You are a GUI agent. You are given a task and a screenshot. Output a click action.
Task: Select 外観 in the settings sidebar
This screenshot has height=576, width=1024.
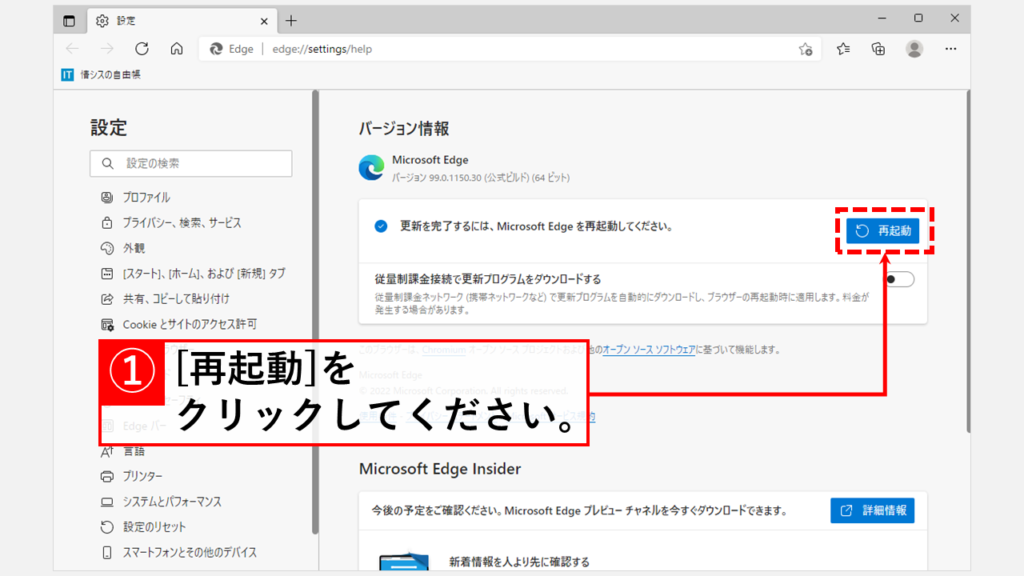pos(133,248)
